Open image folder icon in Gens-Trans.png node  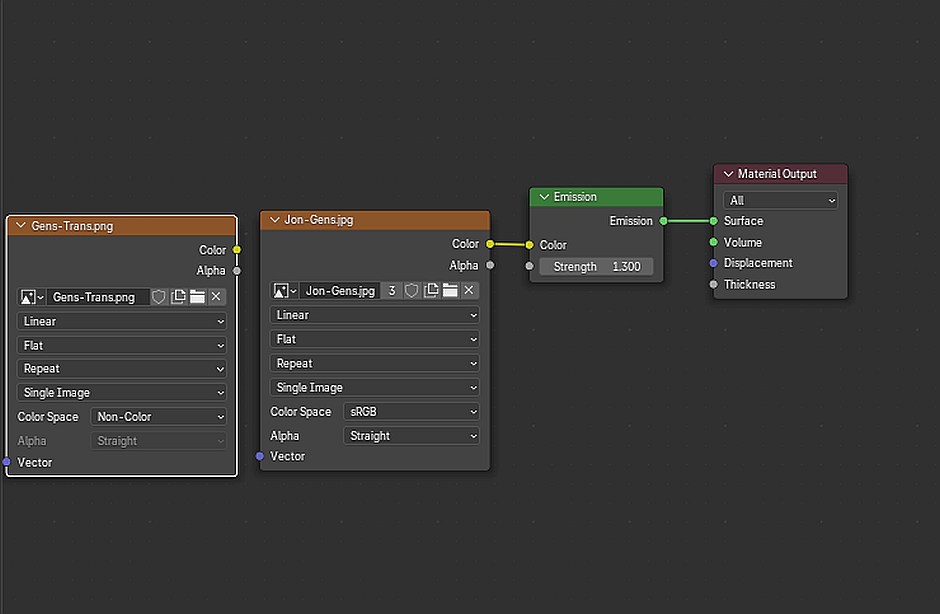(x=197, y=297)
